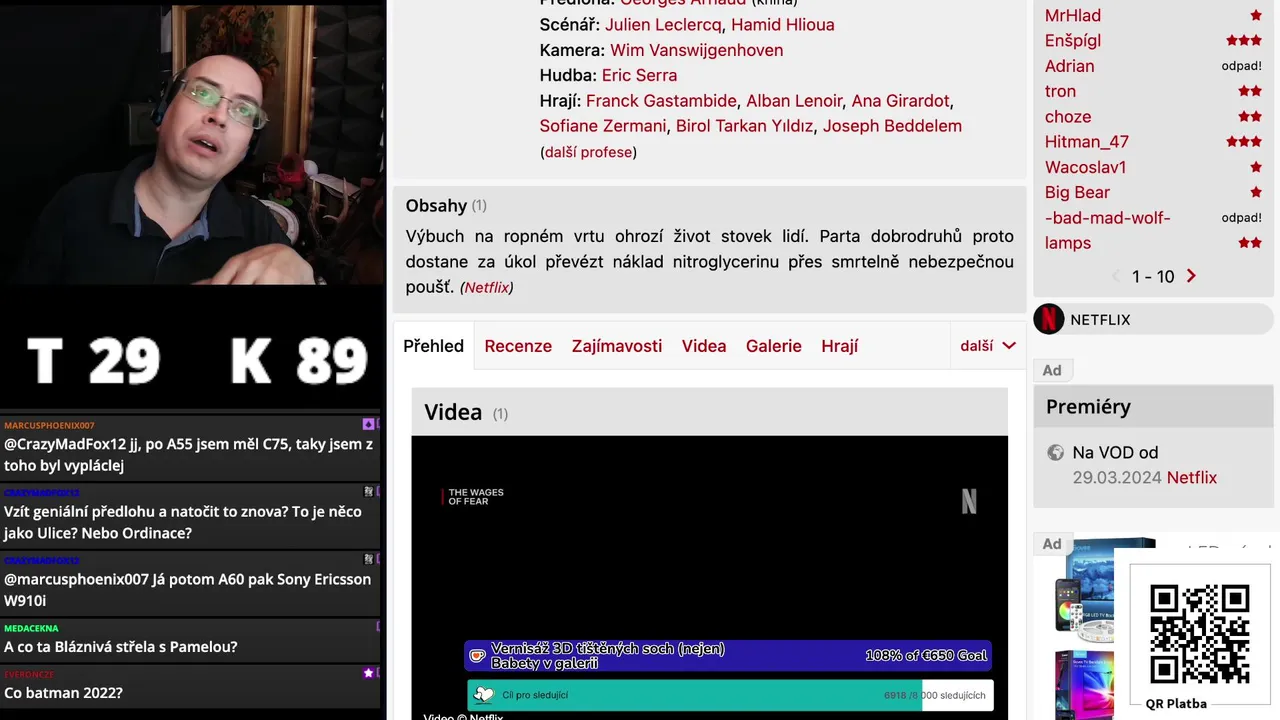The width and height of the screenshot is (1280, 720).
Task: Click the 108% of €650 Goal bar
Action: 728,656
